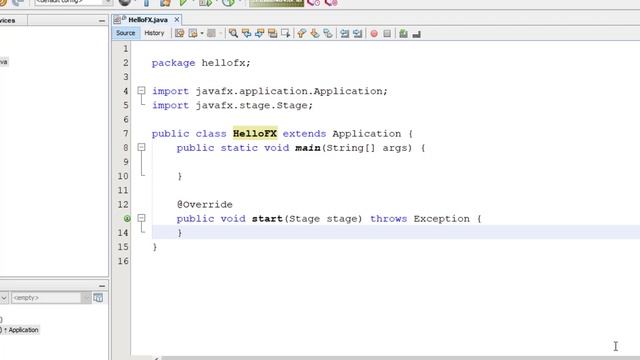Screen dimensions: 640x360
Task: Open the Forward navigation history dropdown arrow
Action: [220, 33]
